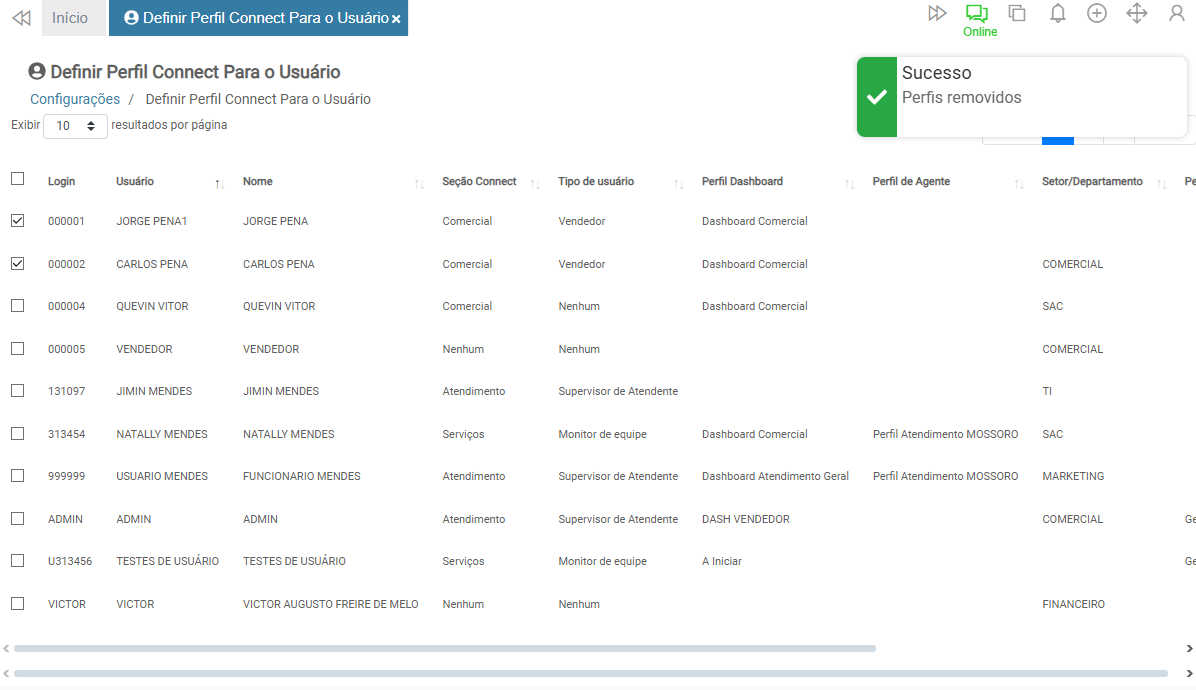Image resolution: width=1196 pixels, height=690 pixels.
Task: Click the plus circle add icon
Action: click(x=1097, y=13)
